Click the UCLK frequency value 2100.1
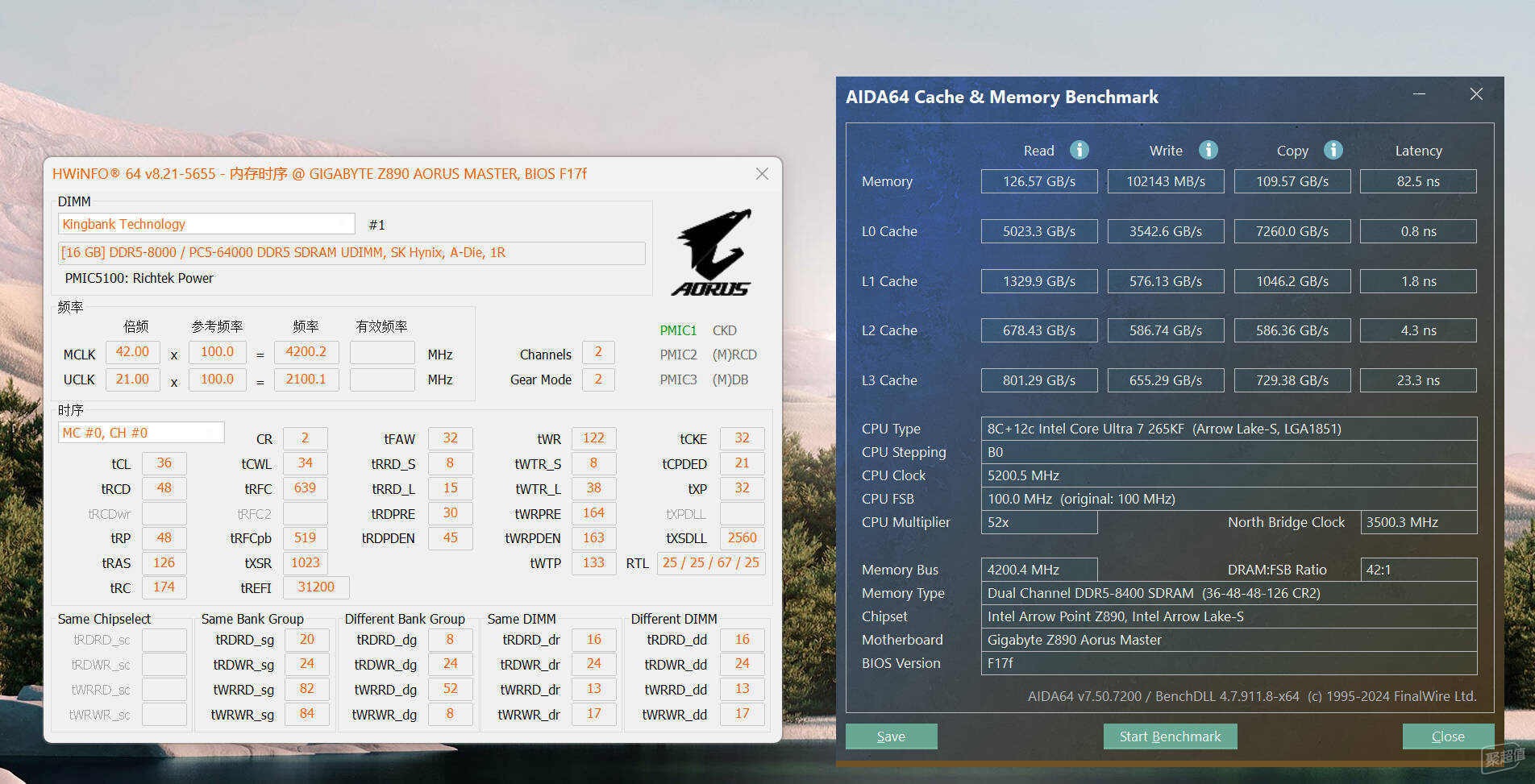The width and height of the screenshot is (1535, 784). point(306,380)
